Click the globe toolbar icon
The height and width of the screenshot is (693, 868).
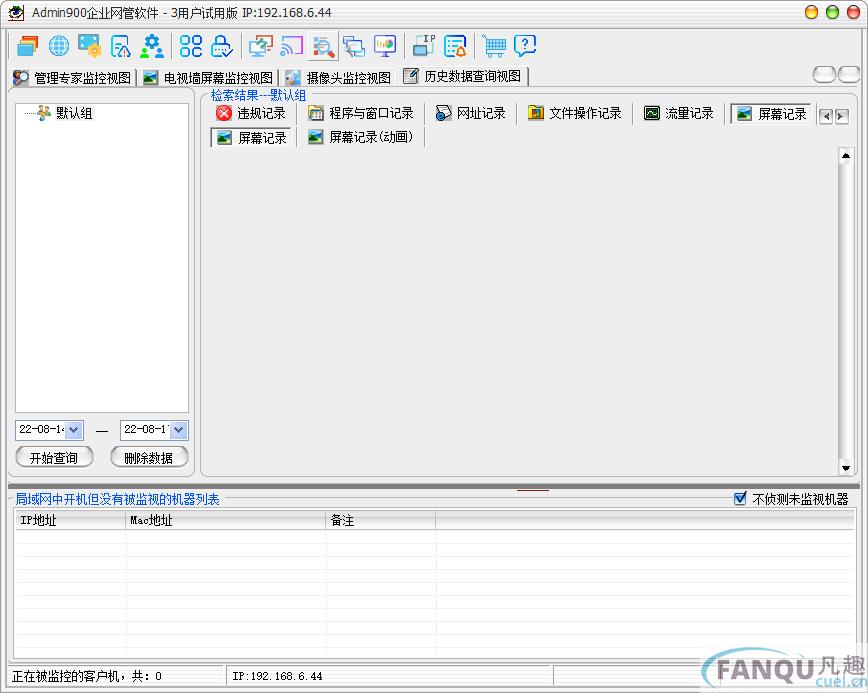[x=59, y=46]
